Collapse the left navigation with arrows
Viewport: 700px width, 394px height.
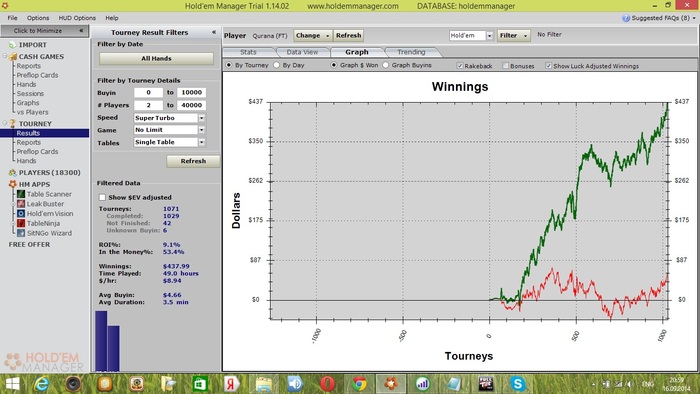pos(81,31)
